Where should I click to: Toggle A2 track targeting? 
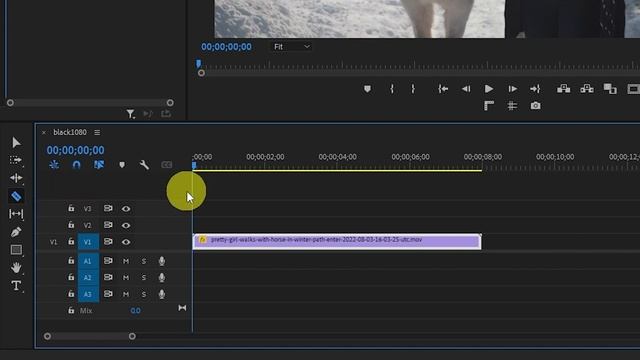(88, 278)
